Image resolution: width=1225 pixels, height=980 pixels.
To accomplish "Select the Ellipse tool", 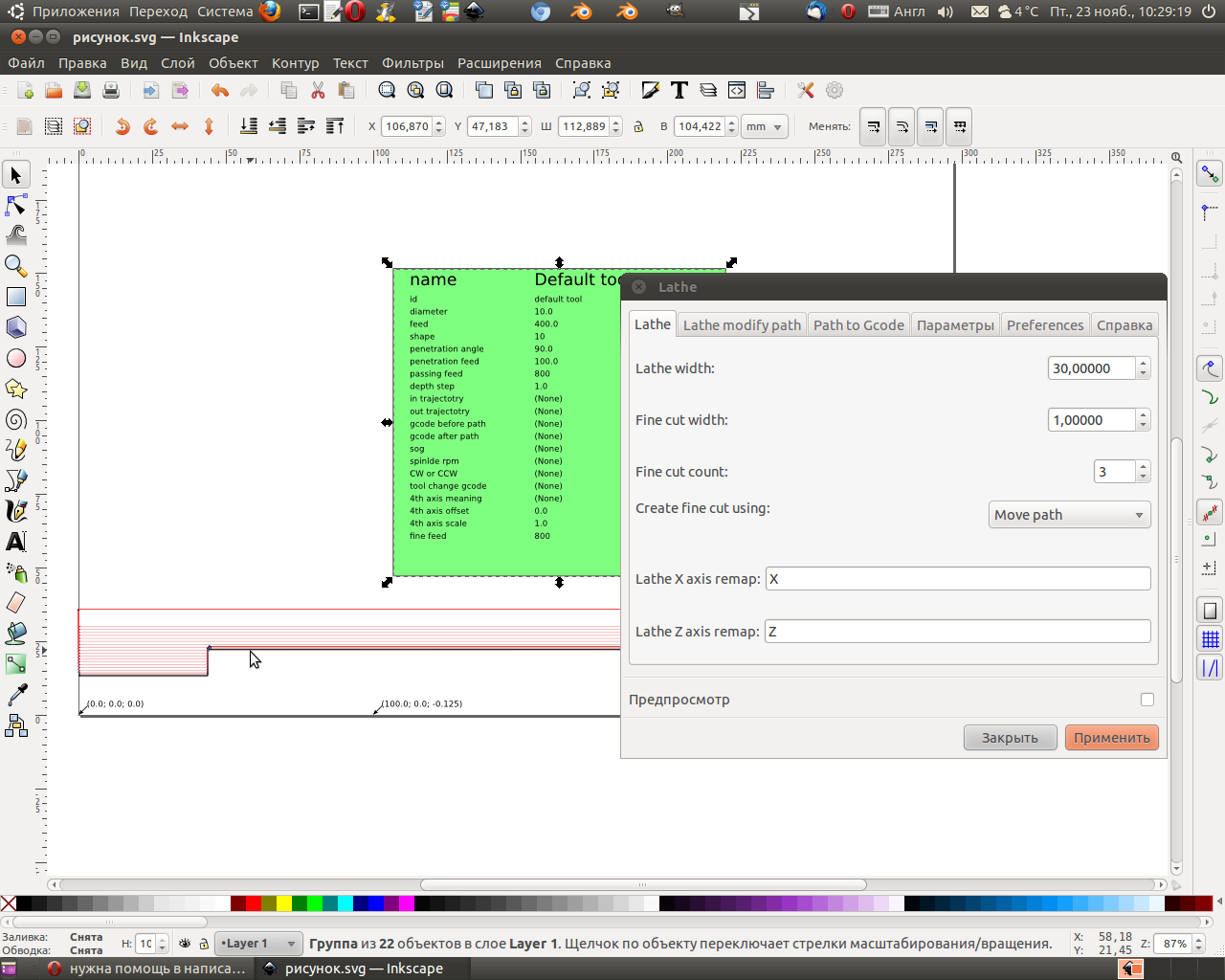I will (16, 358).
